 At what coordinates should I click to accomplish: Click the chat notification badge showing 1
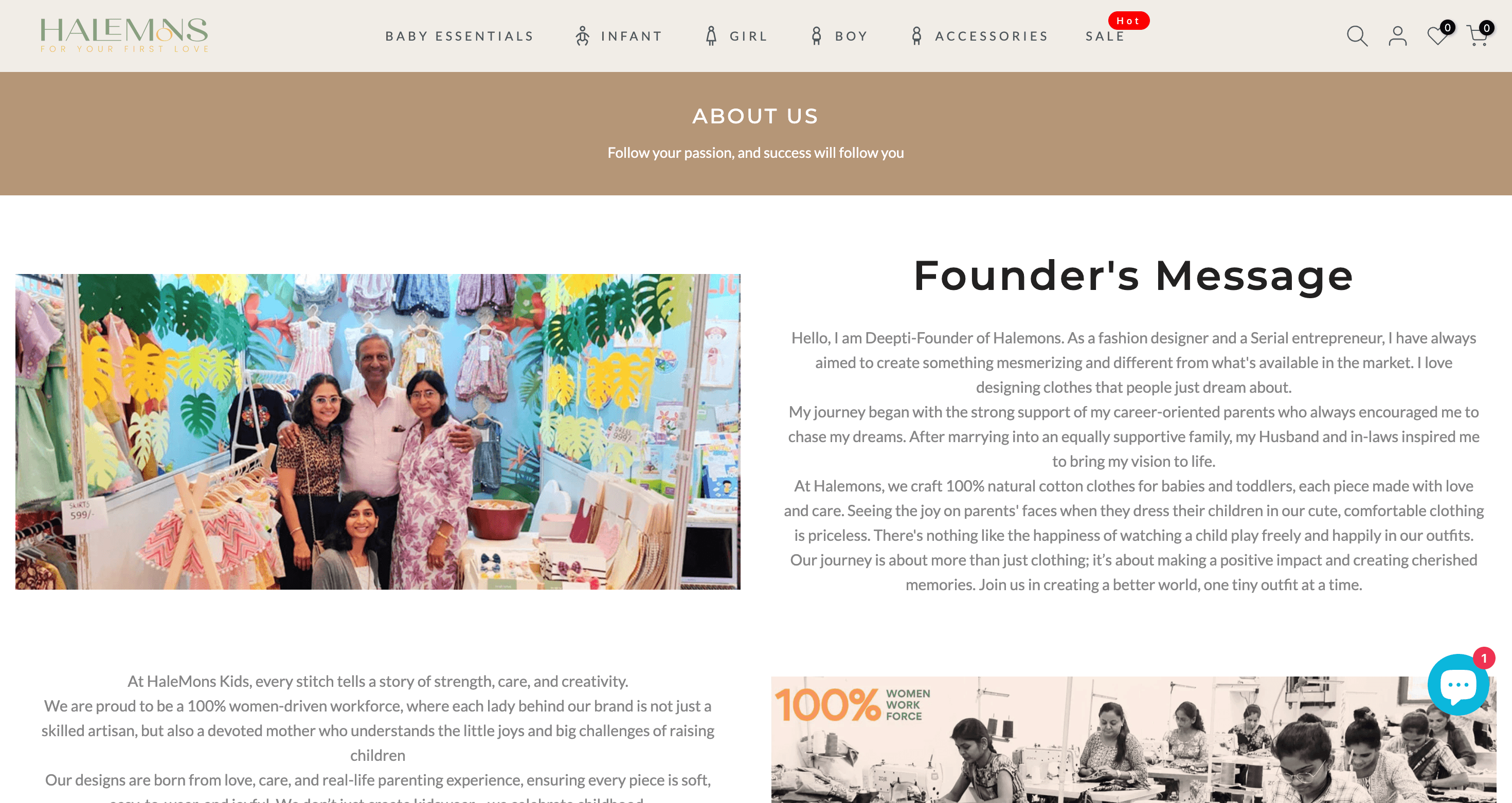click(x=1483, y=658)
